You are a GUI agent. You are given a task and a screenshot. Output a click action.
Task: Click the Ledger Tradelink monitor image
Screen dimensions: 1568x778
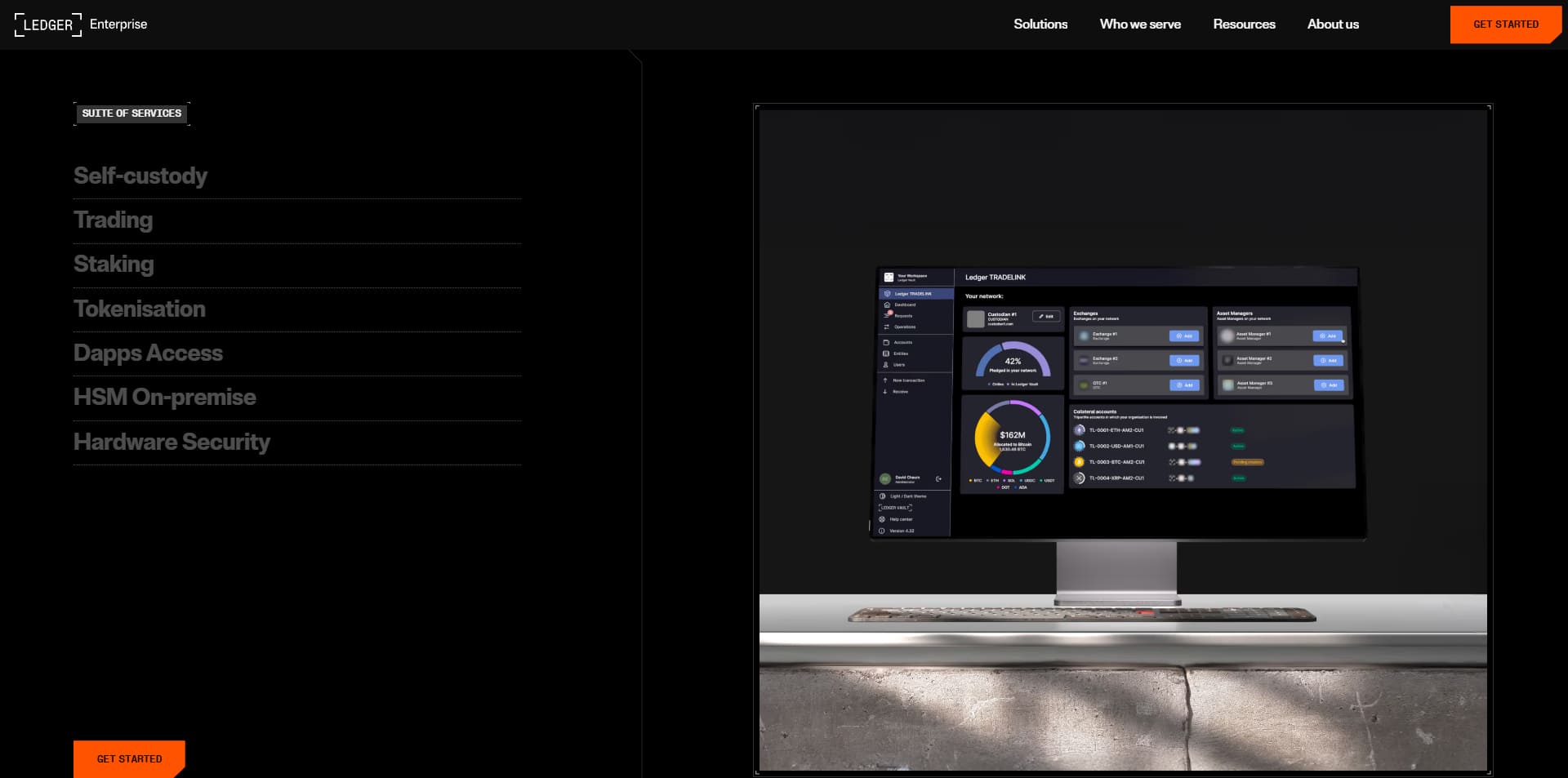(1123, 439)
